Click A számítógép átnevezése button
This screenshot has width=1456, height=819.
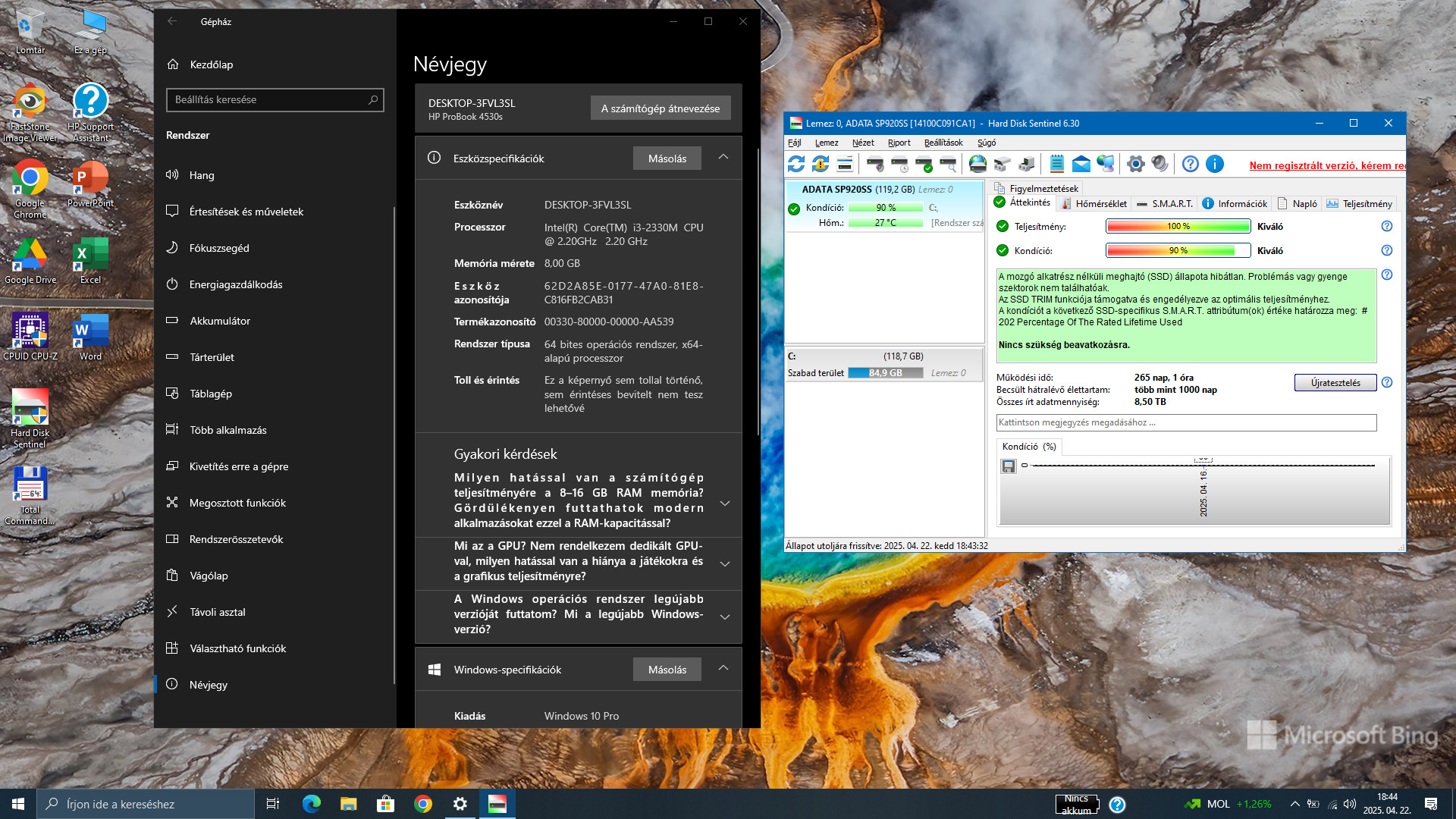coord(660,108)
